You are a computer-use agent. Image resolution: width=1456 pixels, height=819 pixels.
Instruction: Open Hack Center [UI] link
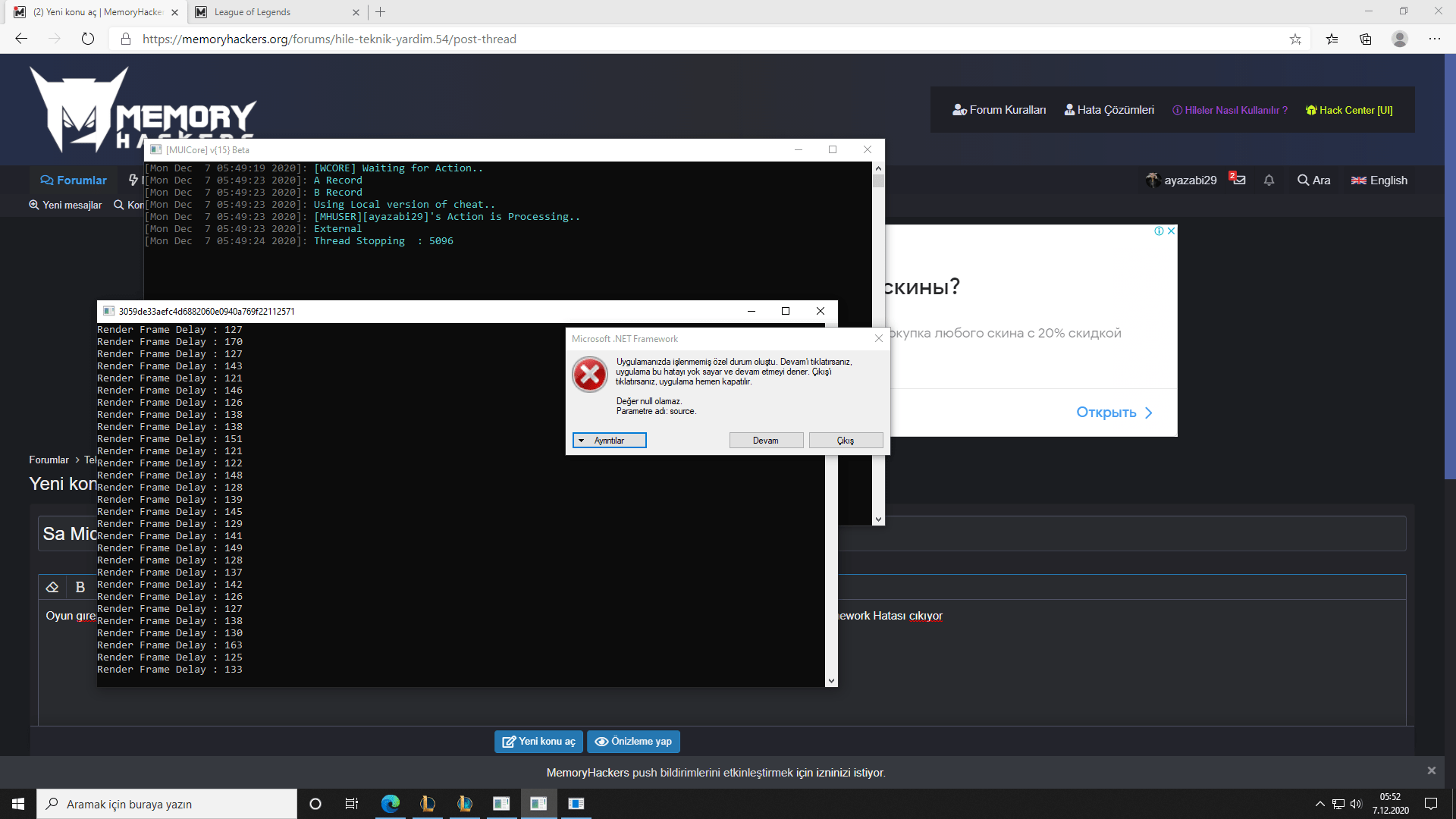click(1349, 110)
